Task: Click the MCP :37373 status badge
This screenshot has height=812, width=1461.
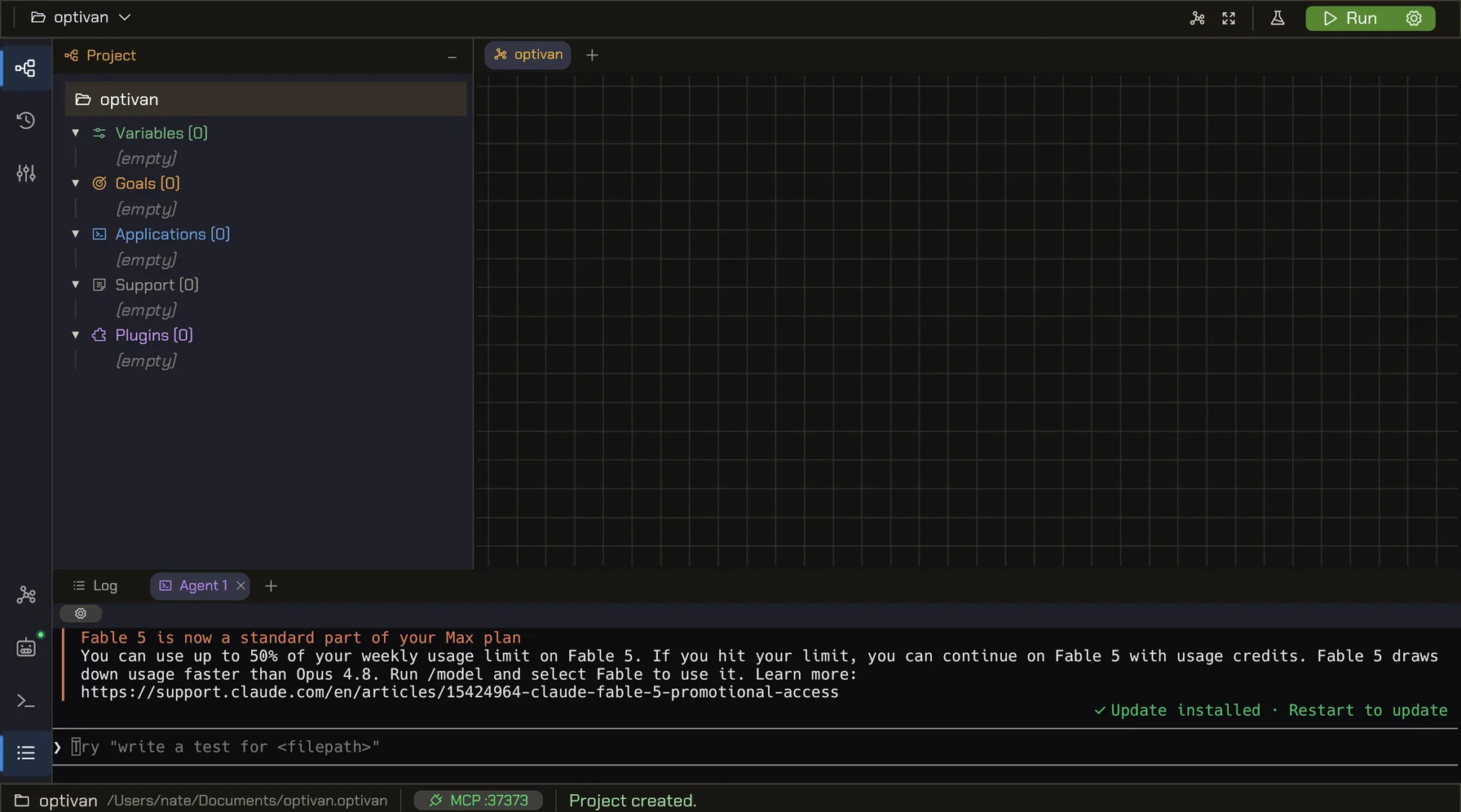Action: point(479,801)
